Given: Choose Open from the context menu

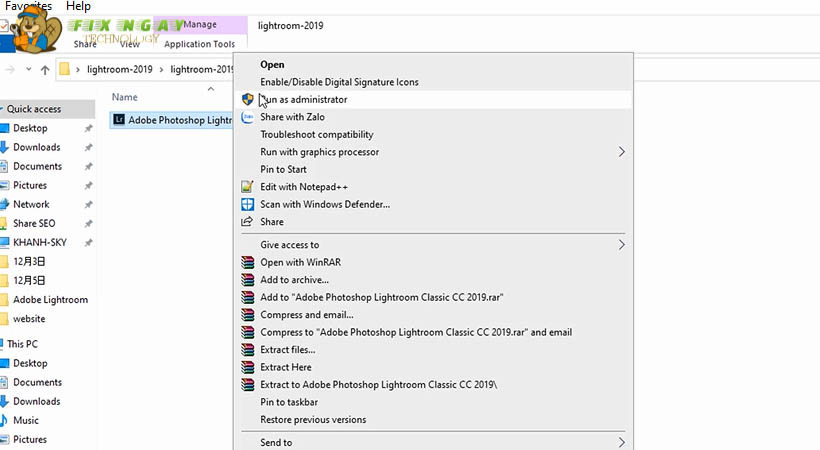Looking at the screenshot, I should coord(272,65).
